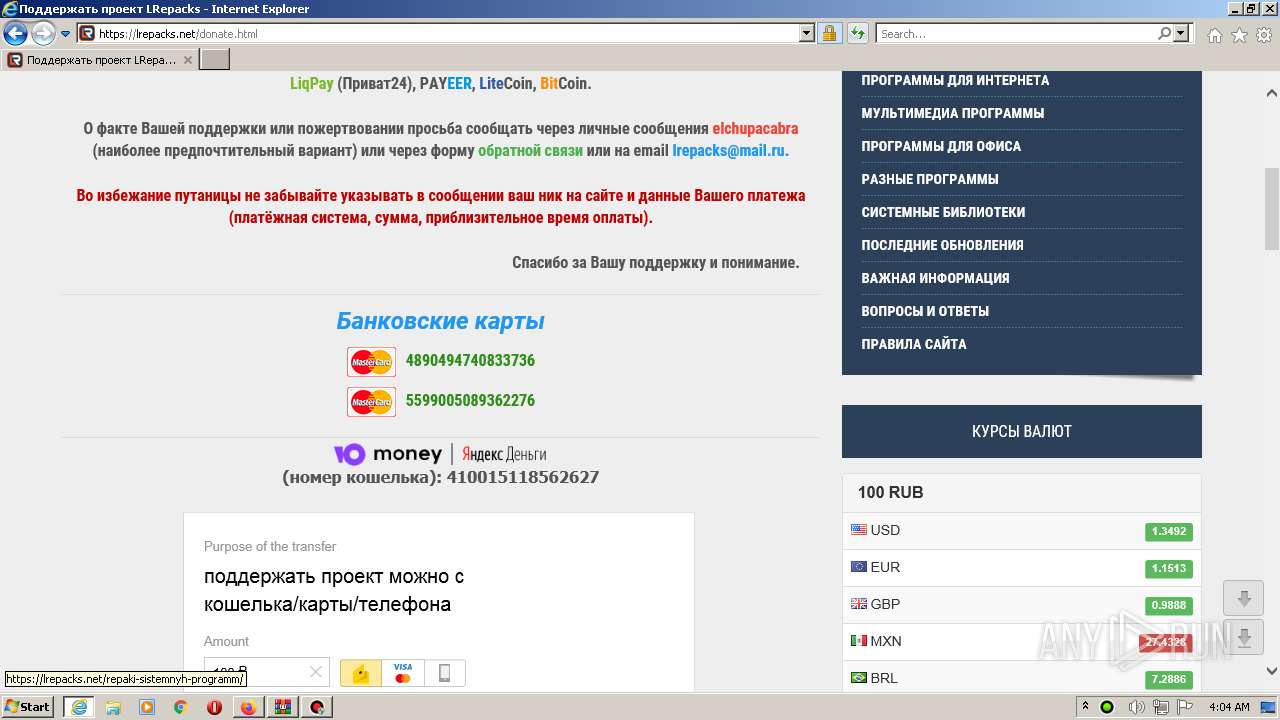Screen dimensions: 1280x720
Task: Open the Windows Start menu
Action: (x=28, y=707)
